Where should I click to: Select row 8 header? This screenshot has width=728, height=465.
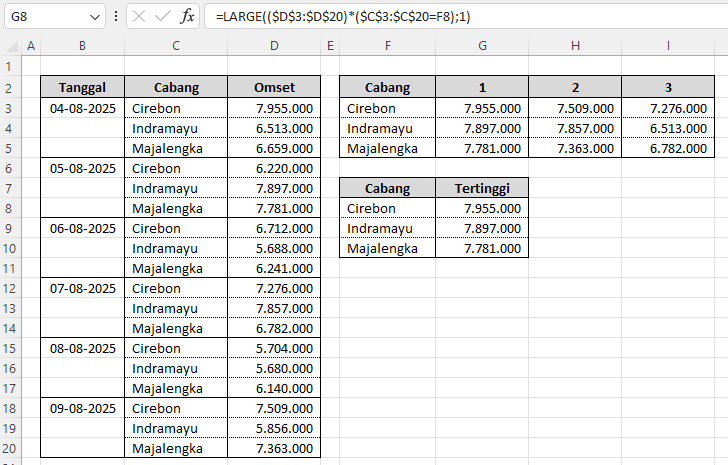pyautogui.click(x=9, y=208)
